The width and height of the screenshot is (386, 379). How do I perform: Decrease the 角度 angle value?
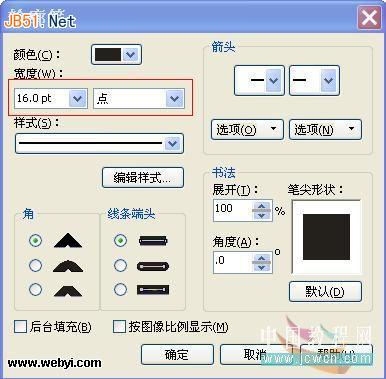click(262, 267)
